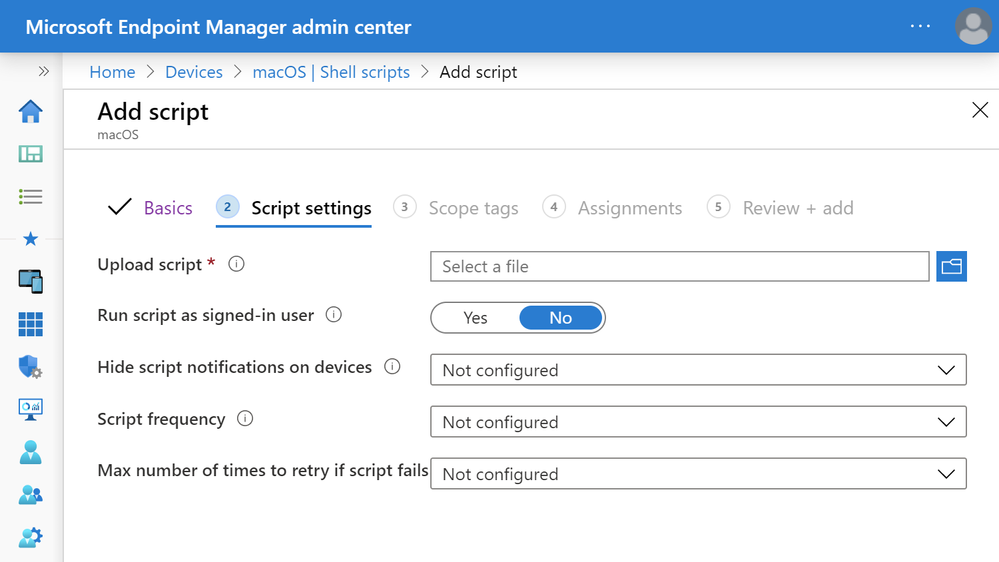Image resolution: width=999 pixels, height=562 pixels.
Task: Set Run script as signed-in user to Yes
Action: [475, 318]
